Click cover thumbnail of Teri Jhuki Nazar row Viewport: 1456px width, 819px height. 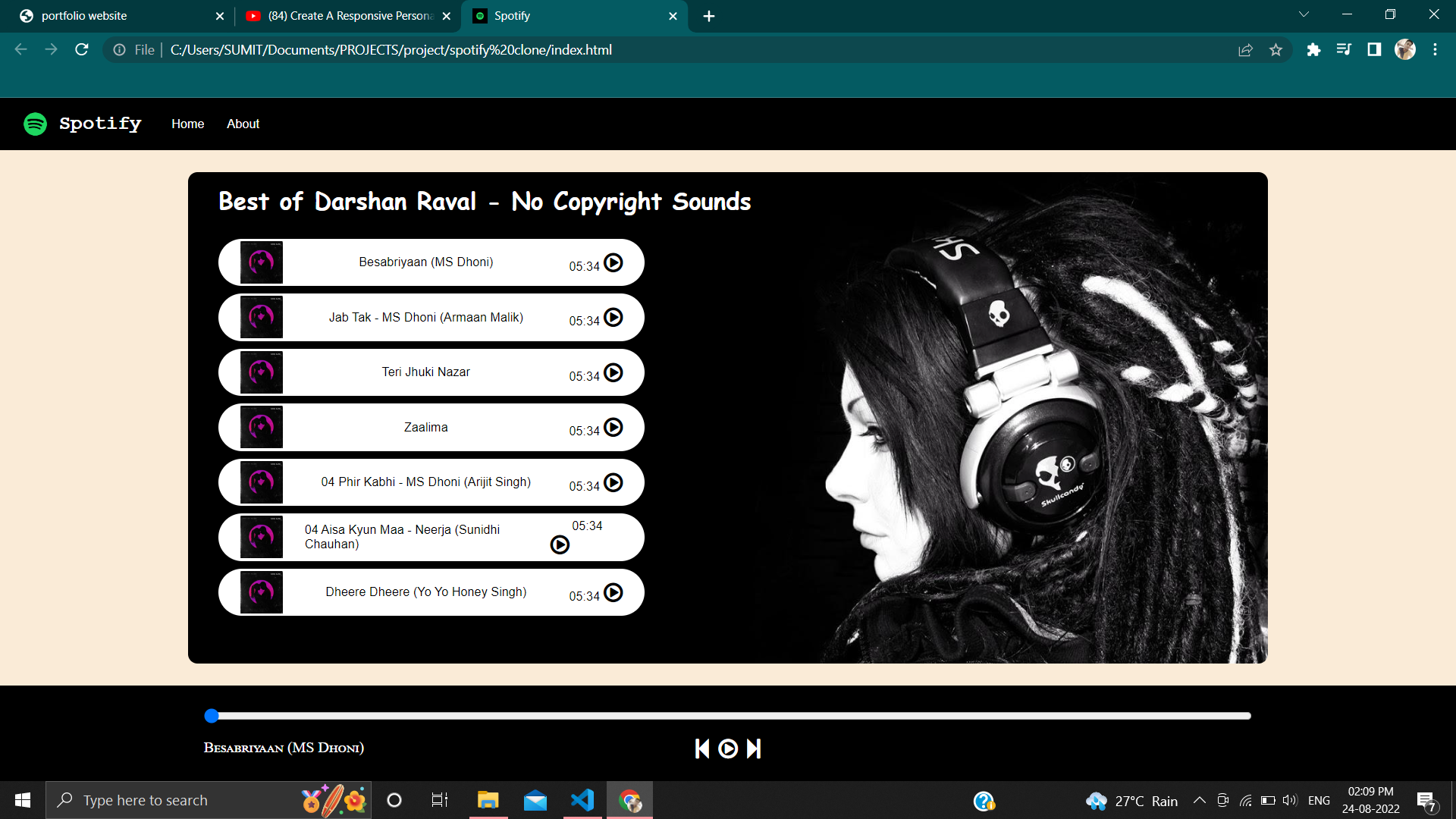pos(262,372)
